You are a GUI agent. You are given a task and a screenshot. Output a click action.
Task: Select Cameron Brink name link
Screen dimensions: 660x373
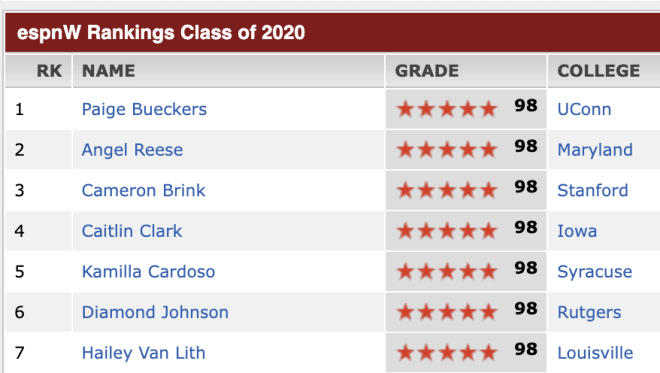pos(144,190)
